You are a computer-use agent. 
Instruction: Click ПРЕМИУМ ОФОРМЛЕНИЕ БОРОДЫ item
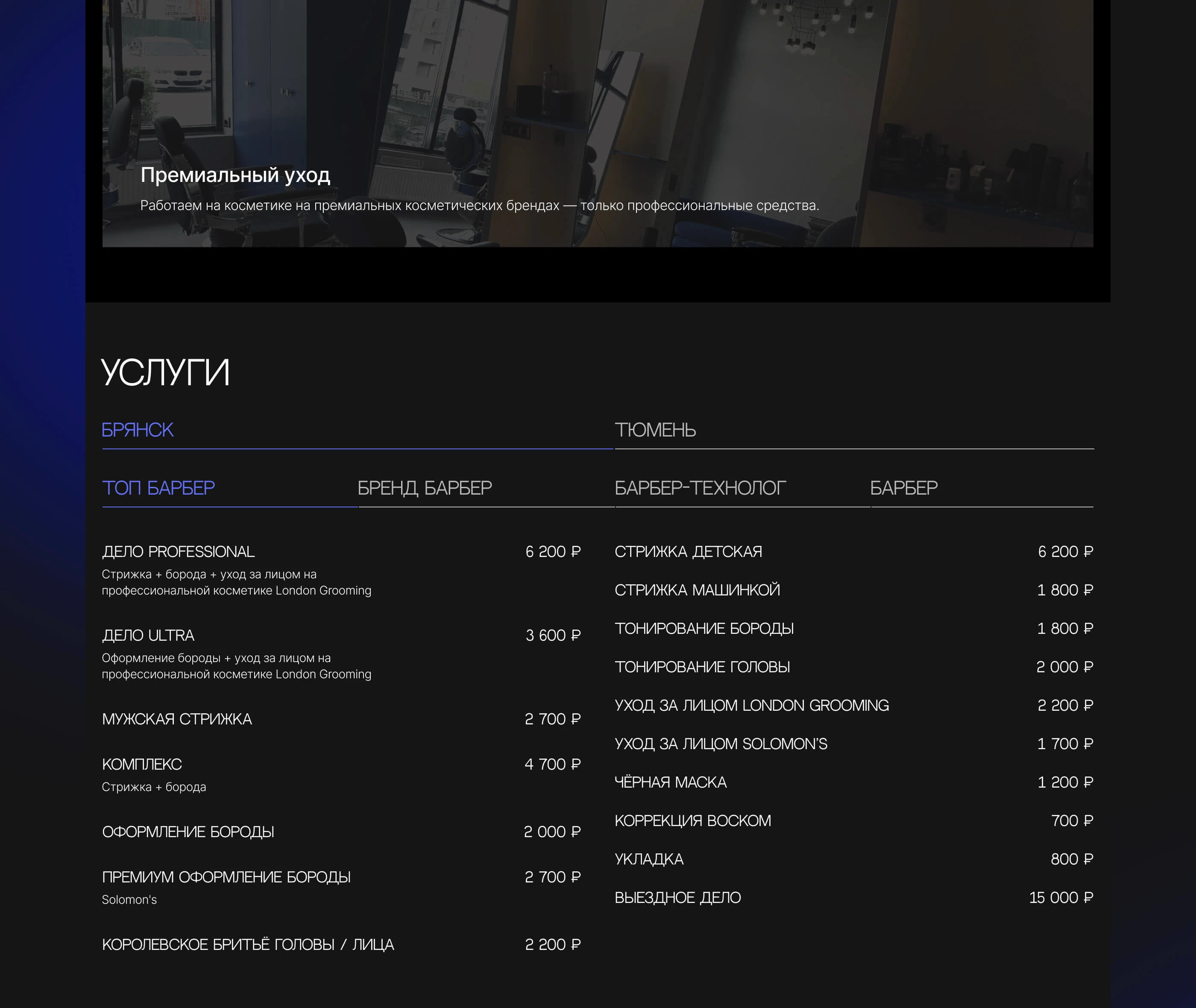[226, 876]
